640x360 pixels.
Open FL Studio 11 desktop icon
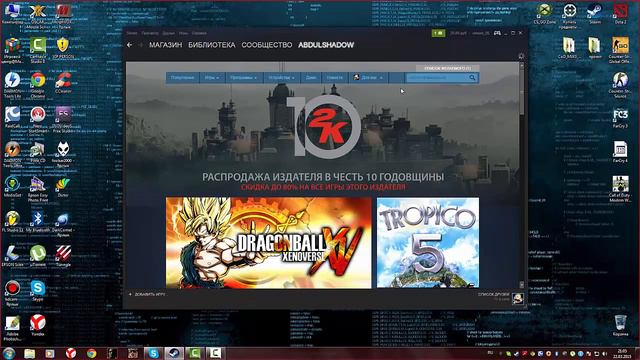12,221
